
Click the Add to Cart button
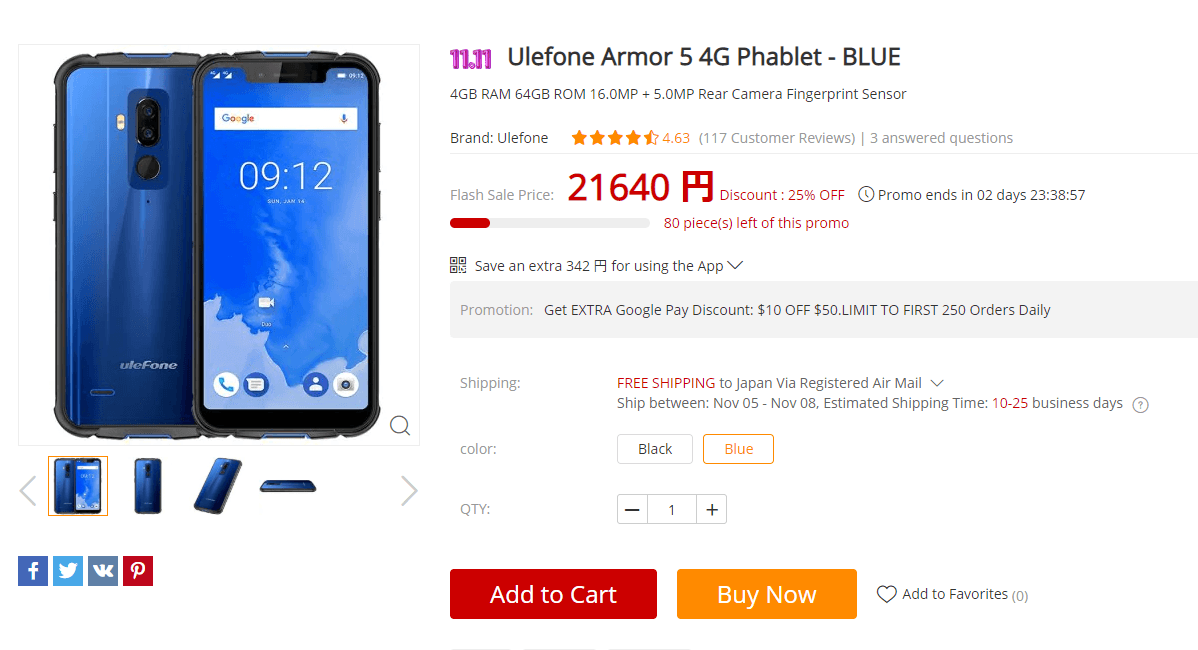click(x=553, y=593)
